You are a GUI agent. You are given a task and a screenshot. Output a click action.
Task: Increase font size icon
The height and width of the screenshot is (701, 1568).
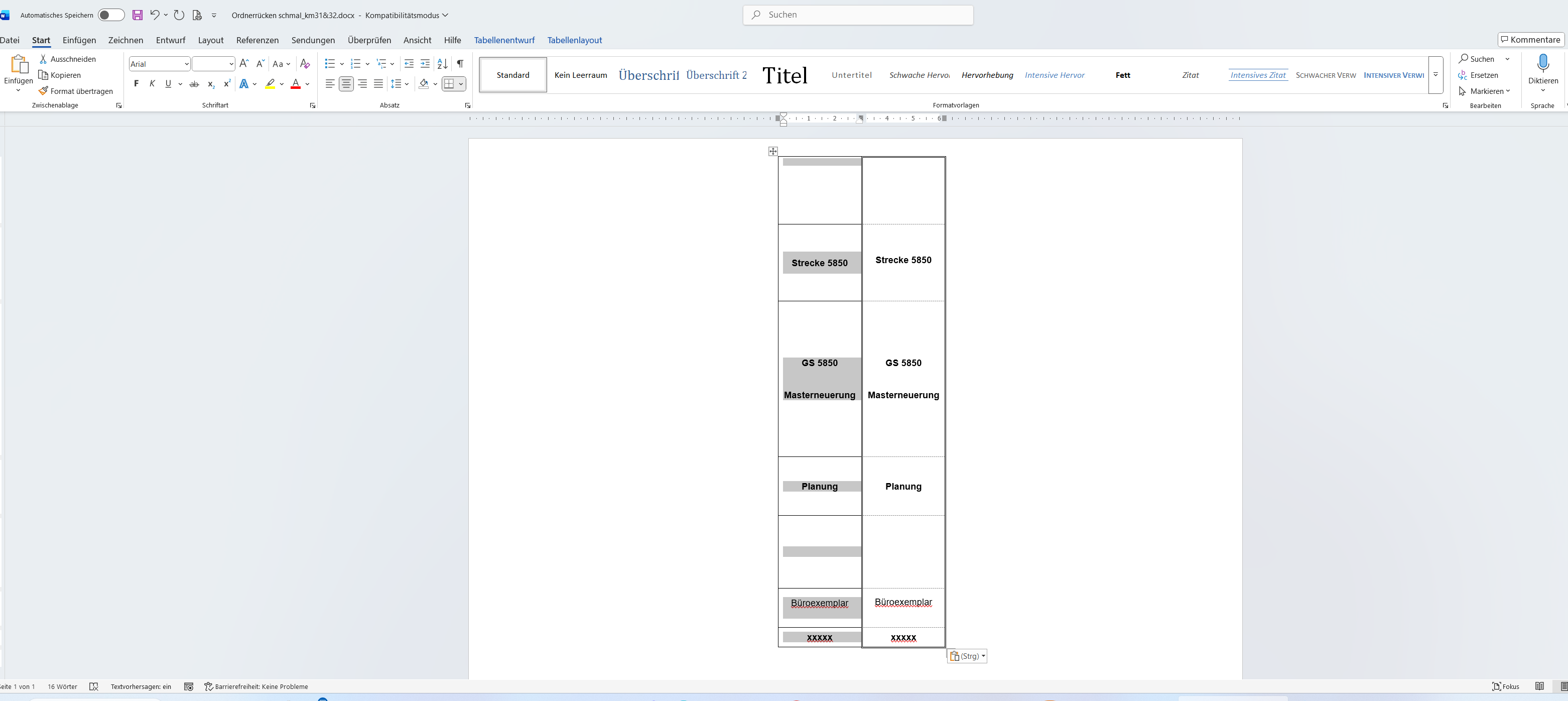point(243,64)
